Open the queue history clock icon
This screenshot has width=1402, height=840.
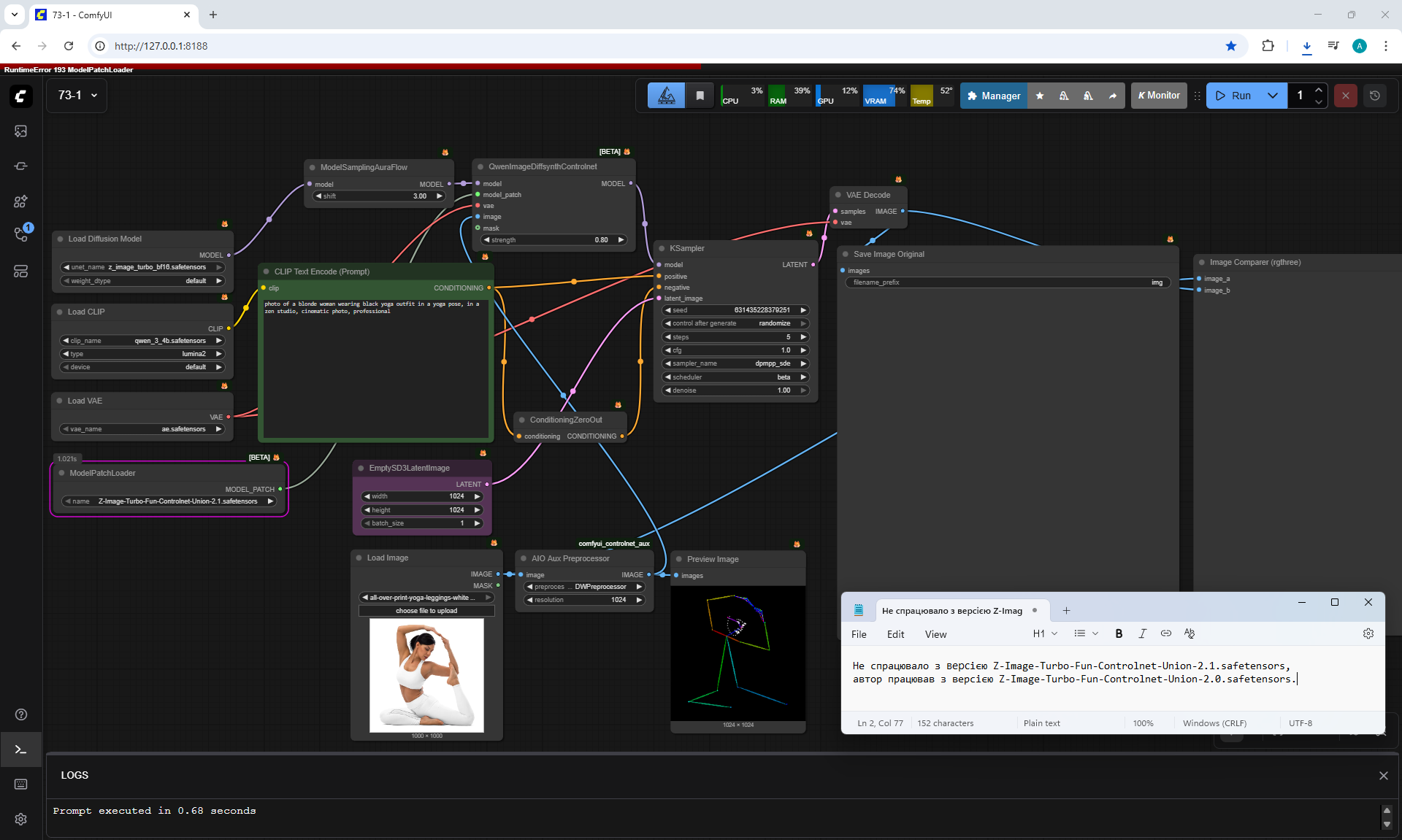click(x=1374, y=96)
